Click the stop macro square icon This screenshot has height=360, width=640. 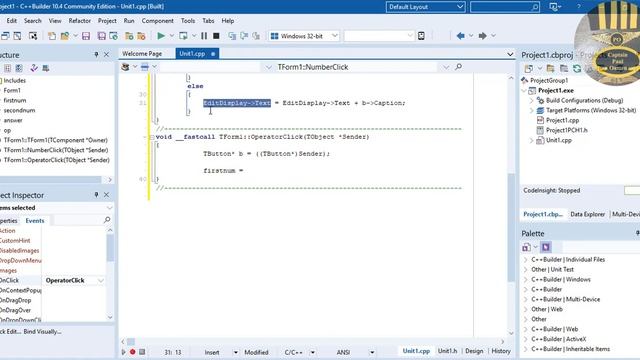pyautogui.click(x=142, y=352)
